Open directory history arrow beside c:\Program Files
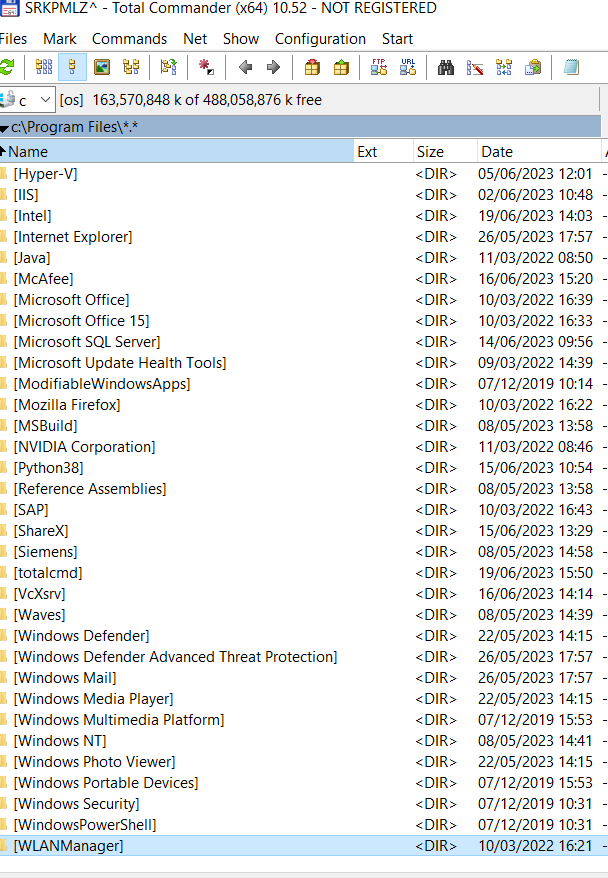 [x=4, y=128]
